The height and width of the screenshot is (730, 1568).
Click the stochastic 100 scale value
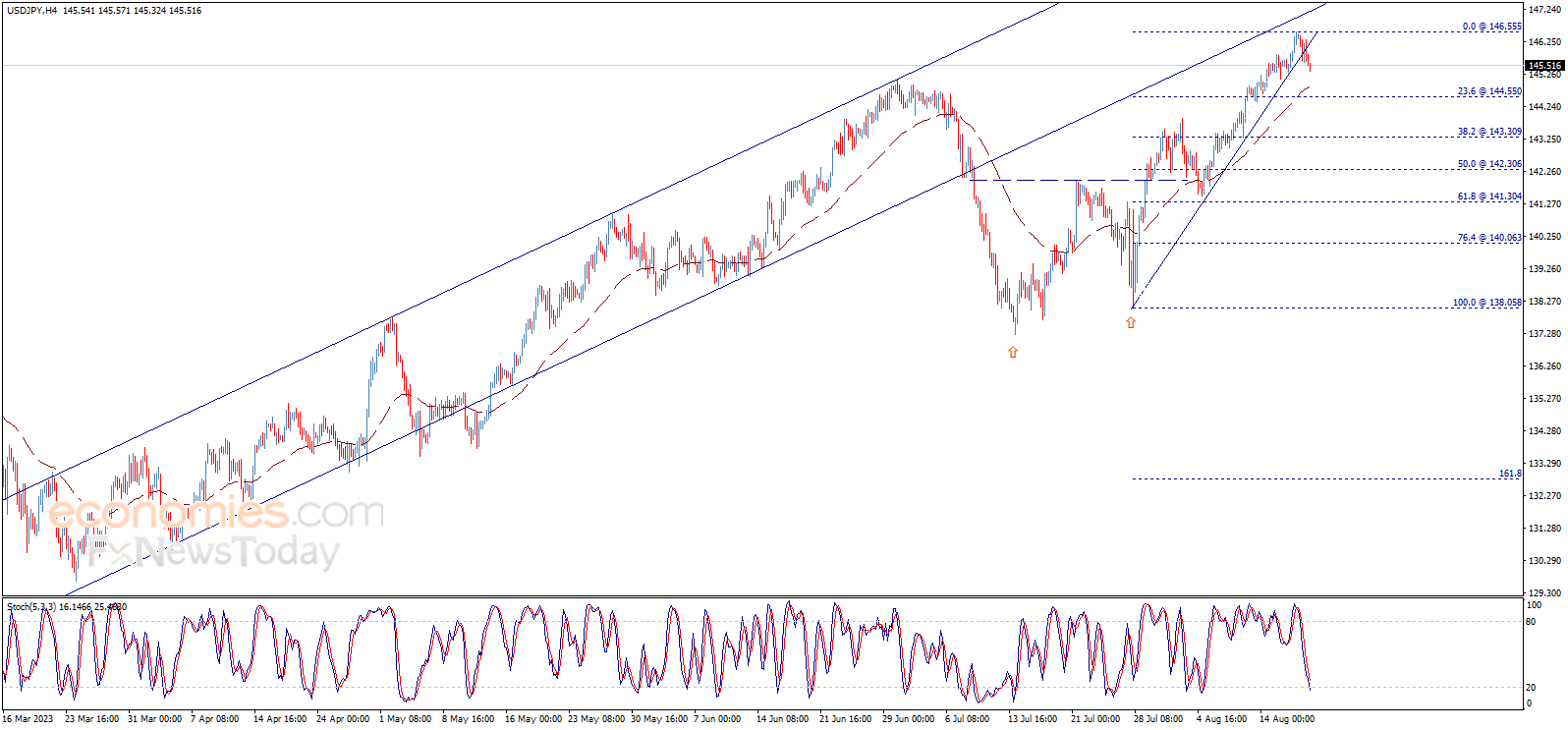tap(1534, 605)
